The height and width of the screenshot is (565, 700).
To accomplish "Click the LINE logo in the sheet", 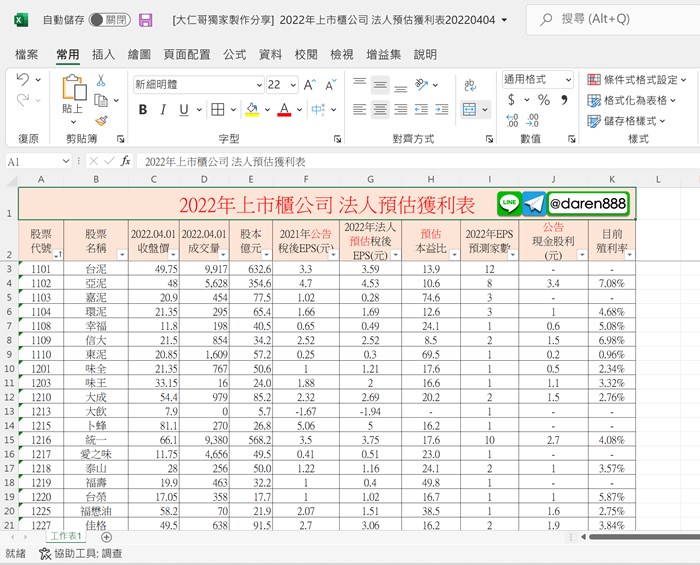I will [509, 203].
